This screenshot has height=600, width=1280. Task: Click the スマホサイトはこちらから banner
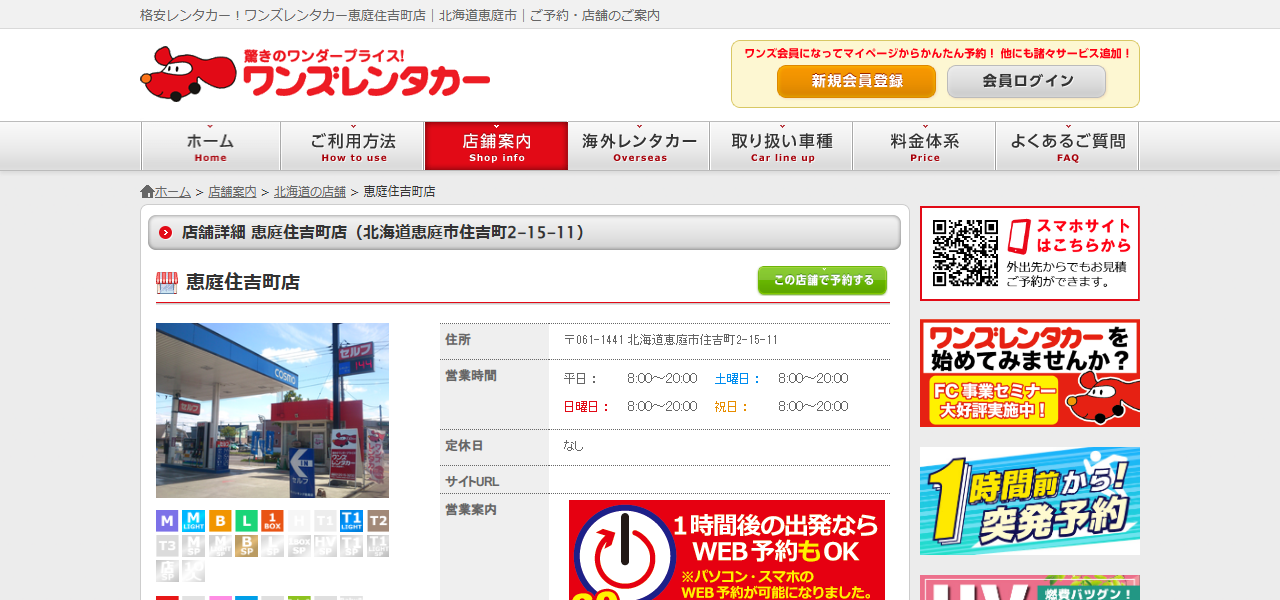(x=1030, y=253)
